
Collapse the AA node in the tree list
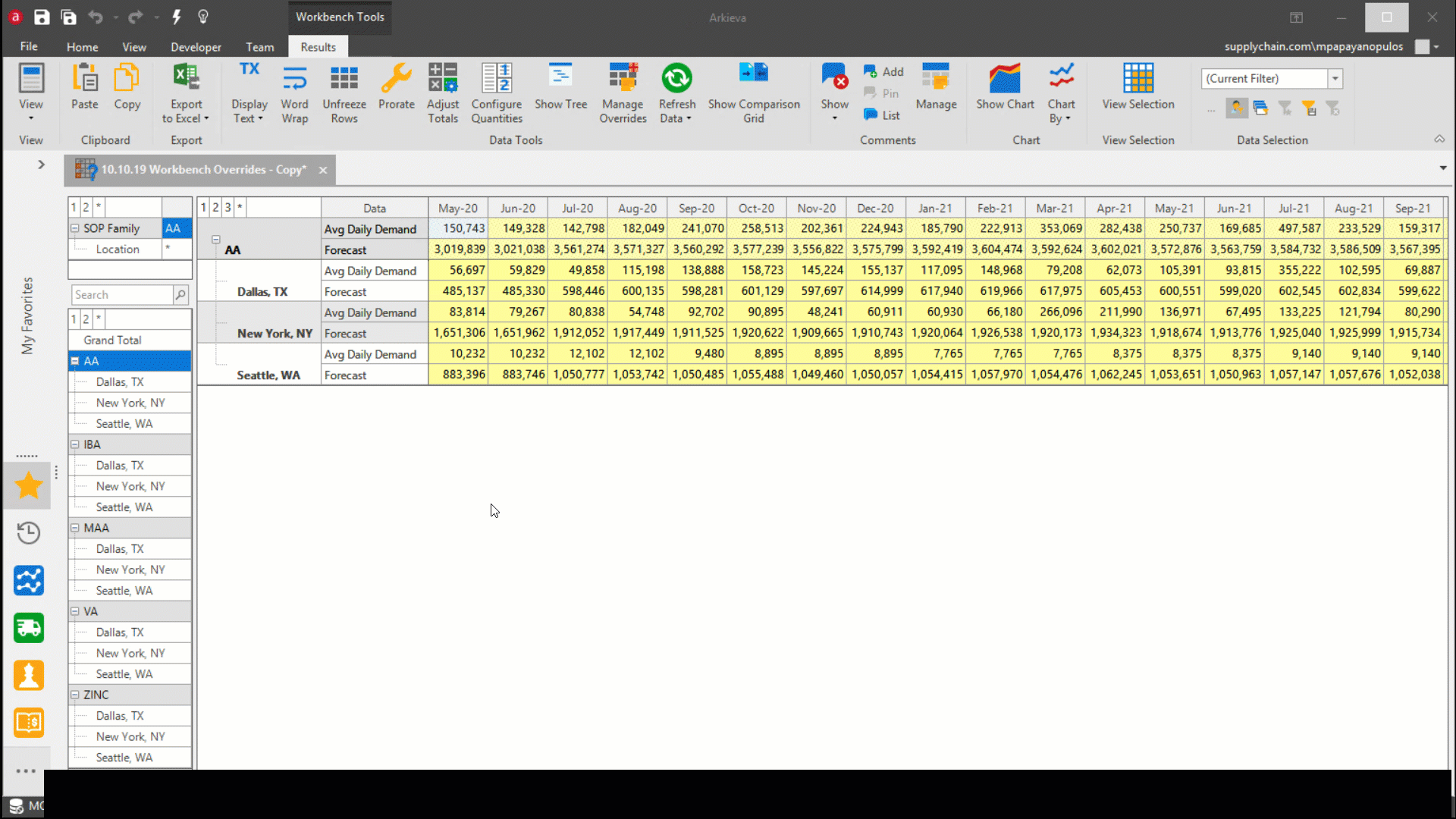pyautogui.click(x=75, y=361)
